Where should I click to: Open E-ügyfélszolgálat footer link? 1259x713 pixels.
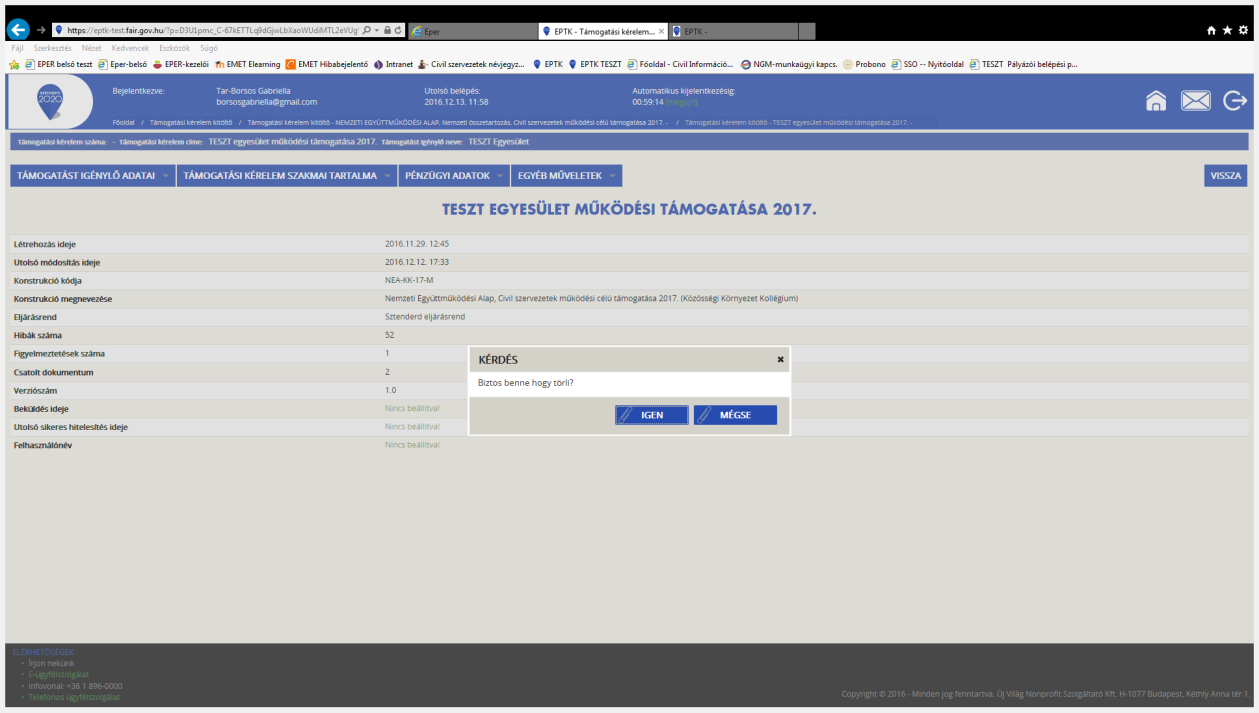coord(58,674)
